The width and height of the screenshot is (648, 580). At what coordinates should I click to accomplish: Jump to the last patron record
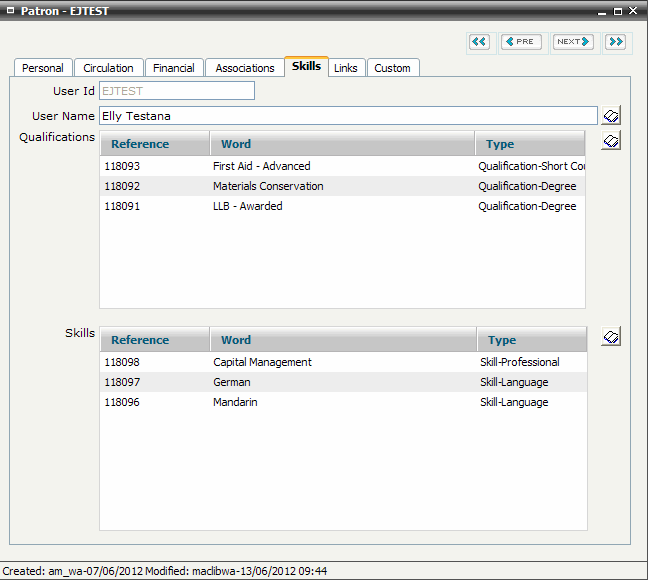click(615, 42)
